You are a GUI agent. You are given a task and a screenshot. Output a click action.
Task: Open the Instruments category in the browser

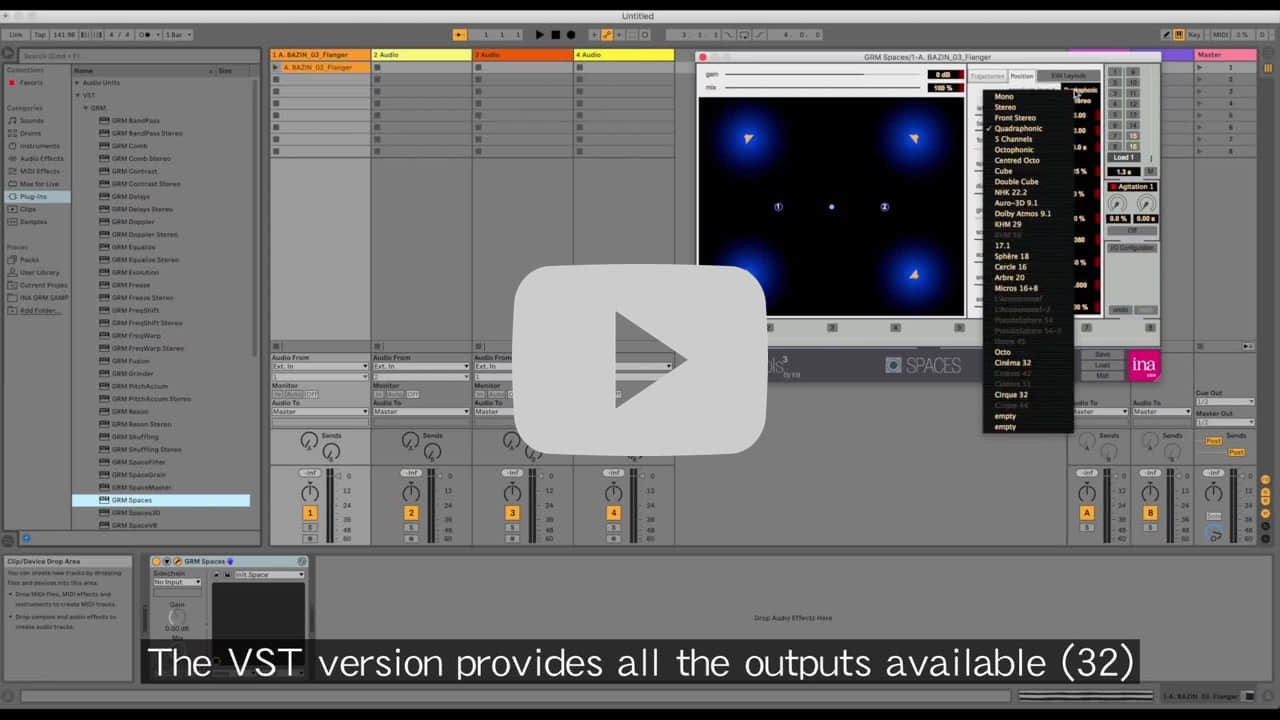[x=39, y=146]
